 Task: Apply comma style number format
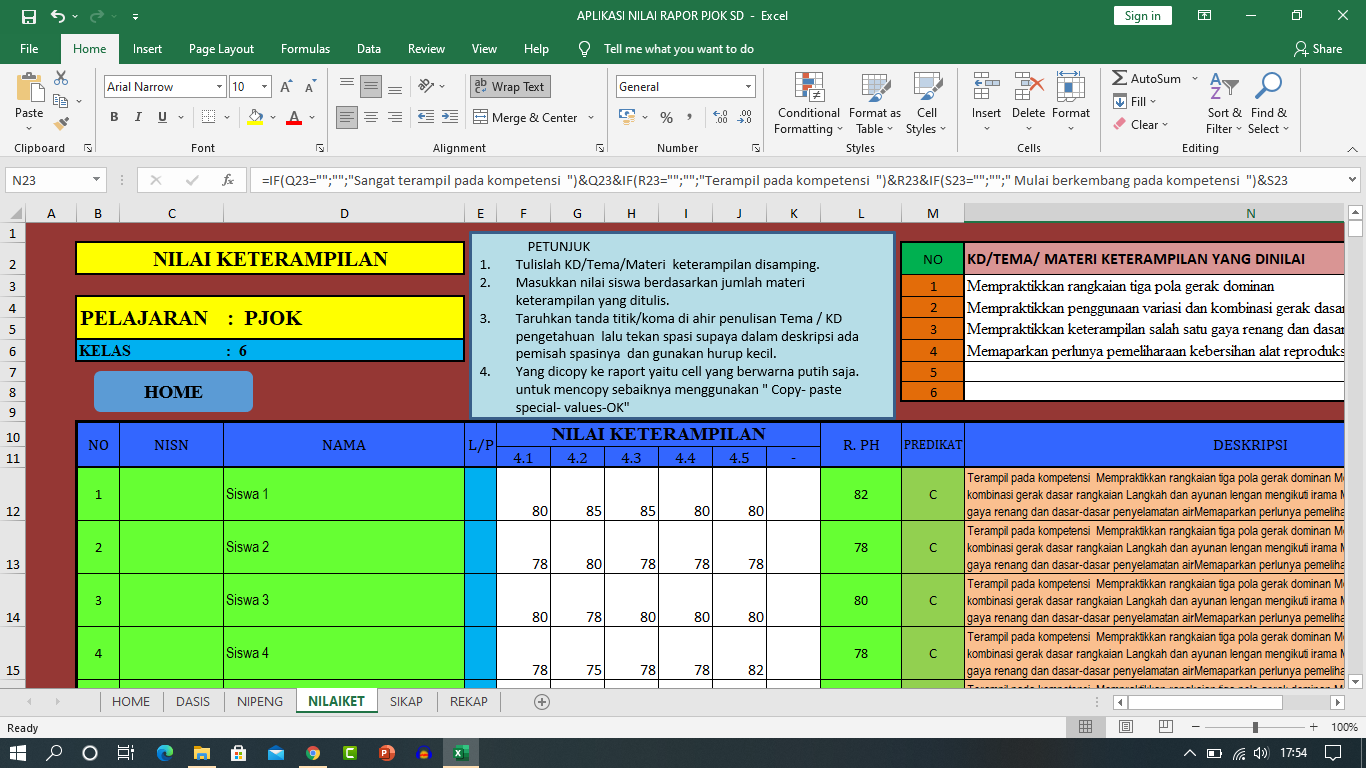(x=689, y=117)
